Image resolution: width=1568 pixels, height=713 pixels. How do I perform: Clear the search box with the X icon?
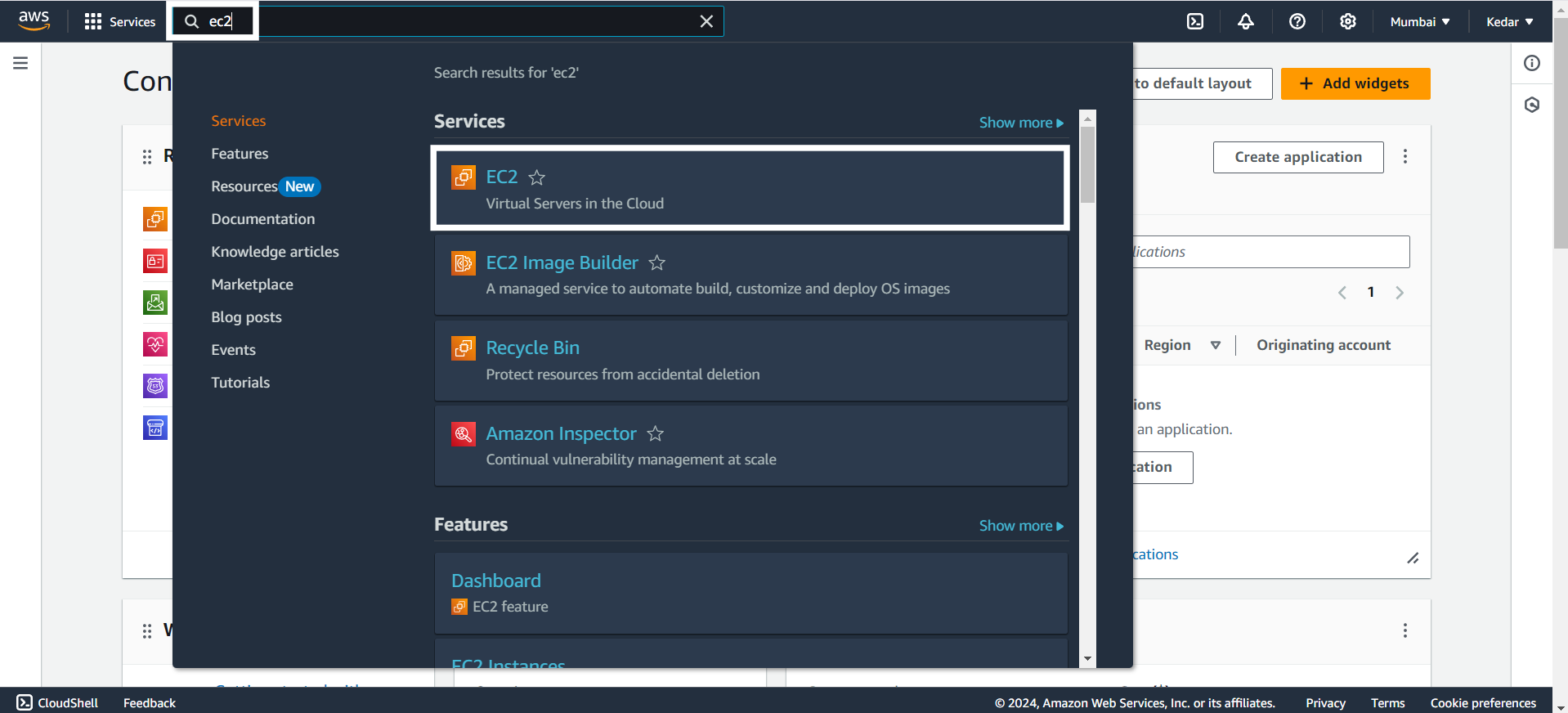click(706, 21)
